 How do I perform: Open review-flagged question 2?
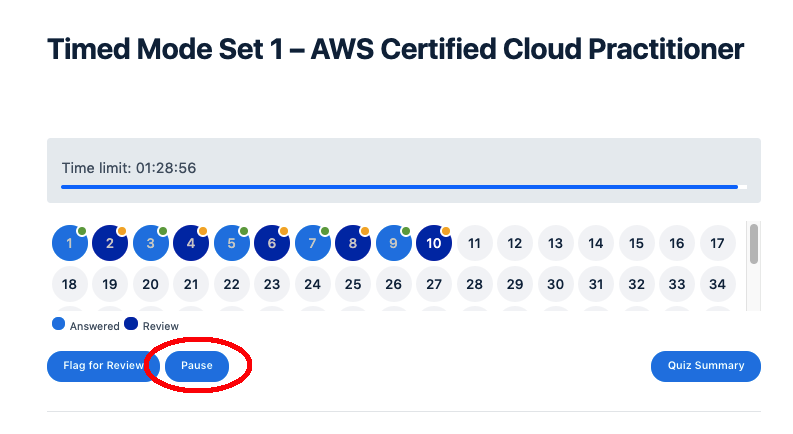pos(110,243)
